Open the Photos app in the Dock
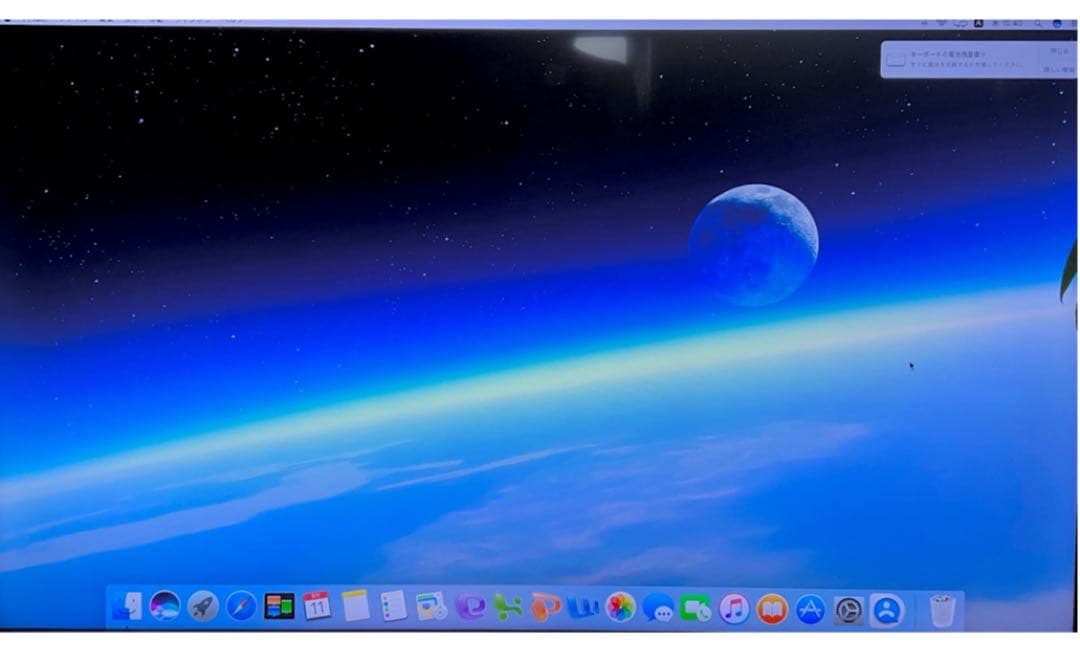The width and height of the screenshot is (1080, 648). tap(620, 605)
